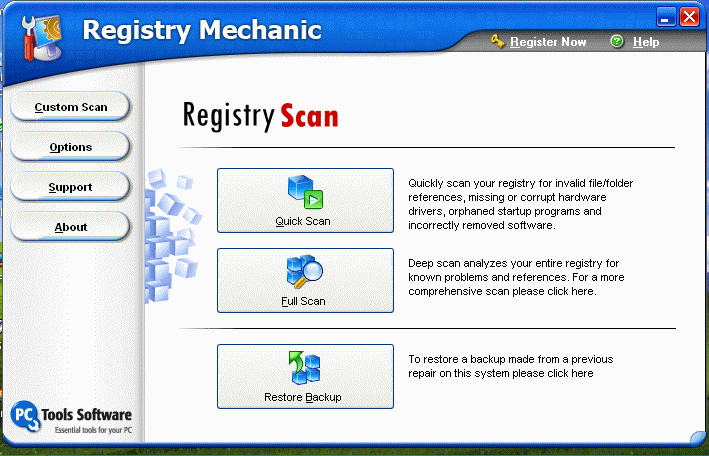This screenshot has width=709, height=456.
Task: Click the green question mark Help icon
Action: [x=616, y=42]
